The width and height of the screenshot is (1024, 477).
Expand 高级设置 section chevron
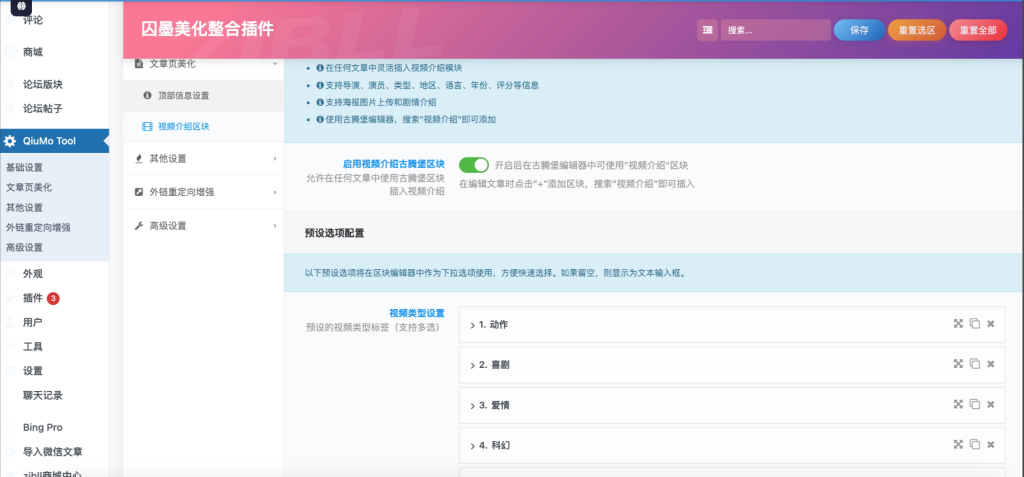click(x=274, y=226)
